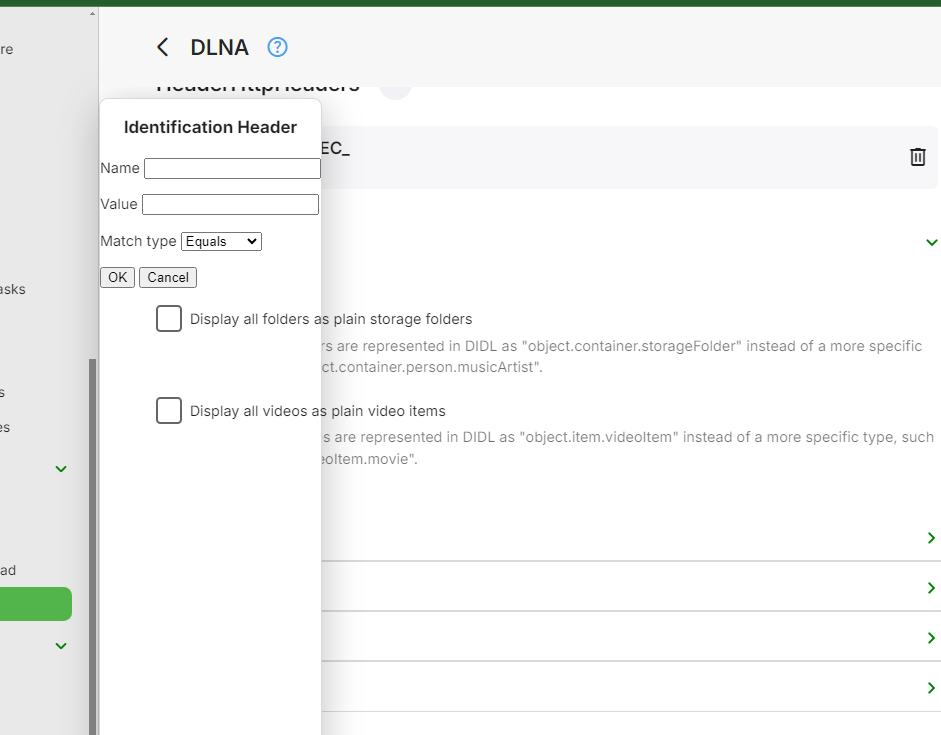This screenshot has width=941, height=735.
Task: Click the back arrow beside DLNA
Action: click(163, 47)
